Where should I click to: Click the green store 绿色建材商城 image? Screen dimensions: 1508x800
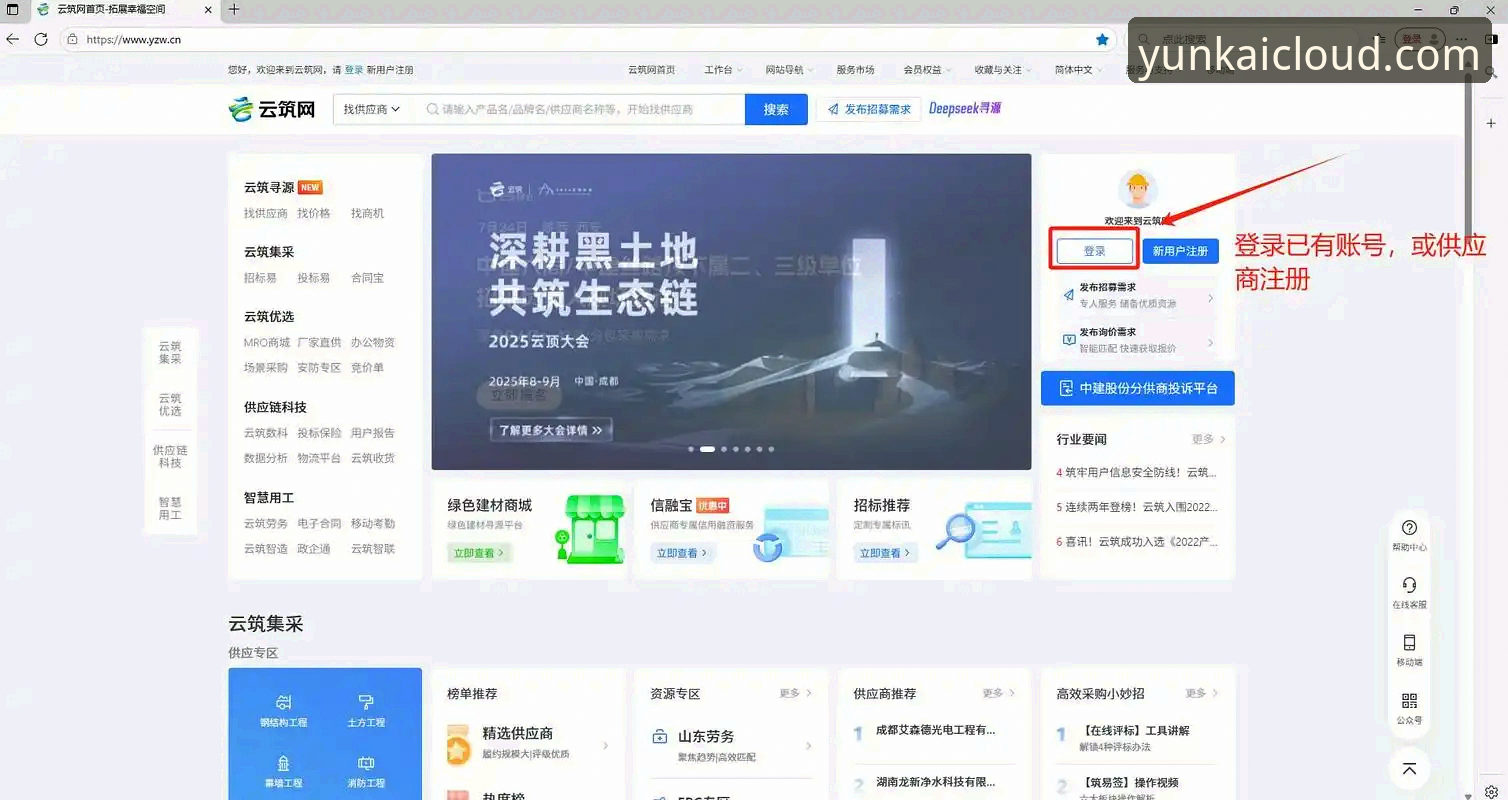pos(588,529)
